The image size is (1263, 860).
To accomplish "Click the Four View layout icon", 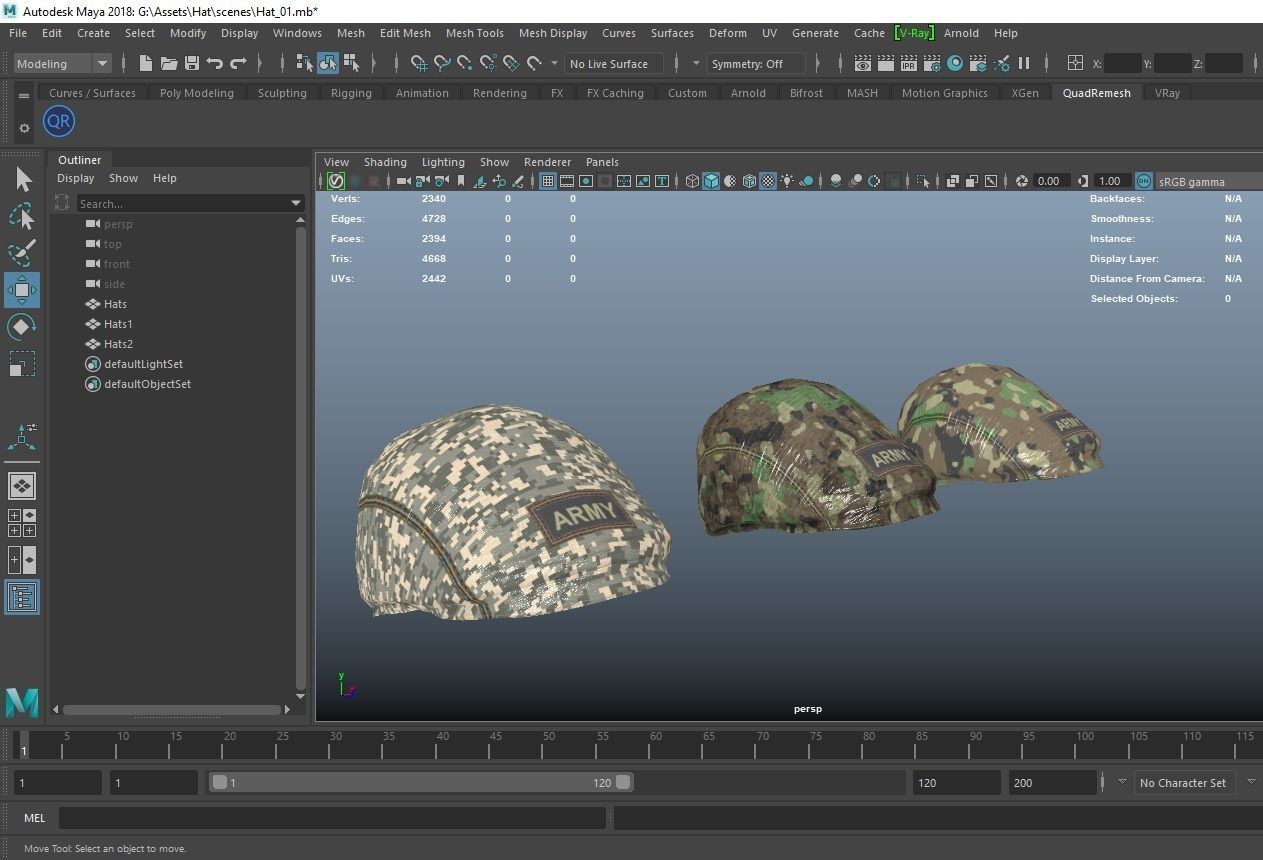I will 22,523.
